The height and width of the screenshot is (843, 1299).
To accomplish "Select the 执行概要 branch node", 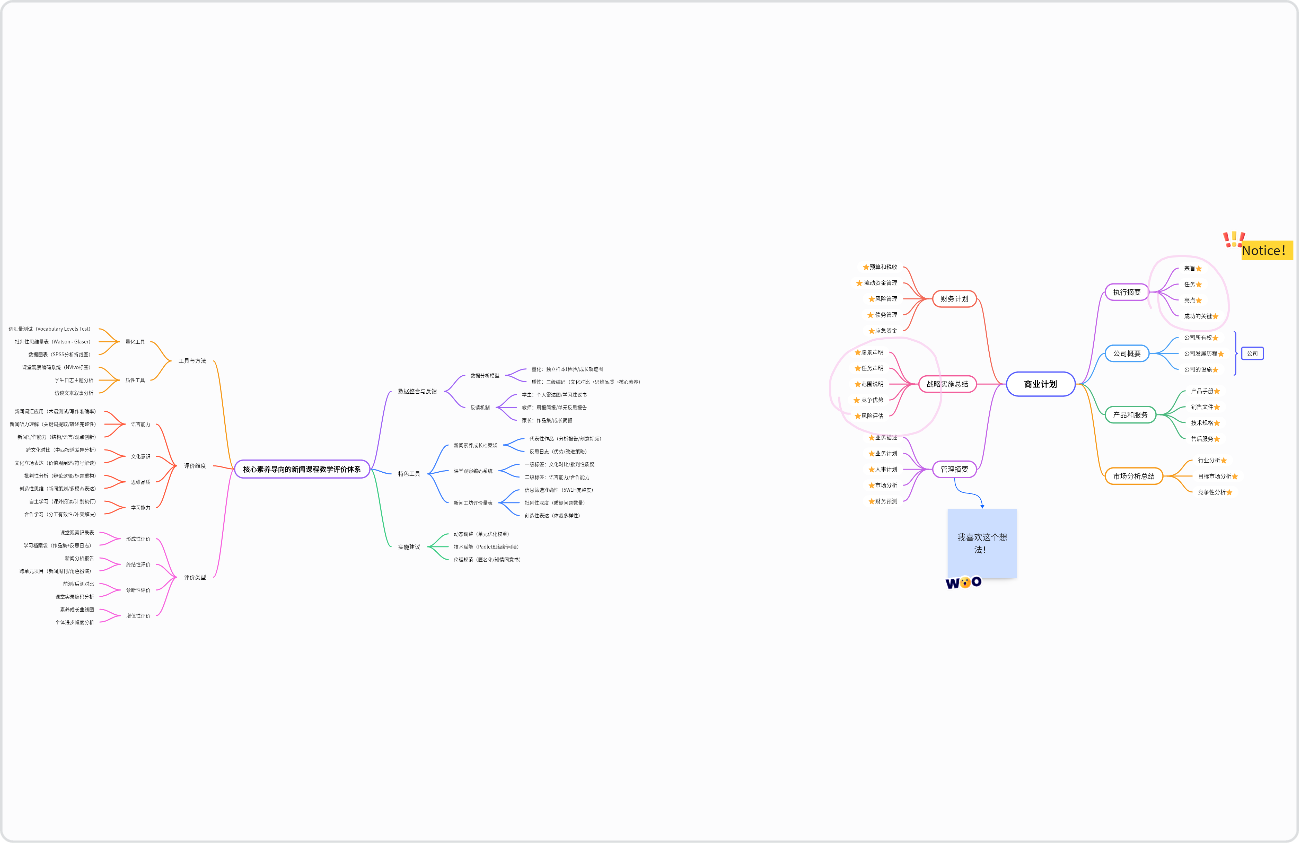I will [x=1126, y=293].
